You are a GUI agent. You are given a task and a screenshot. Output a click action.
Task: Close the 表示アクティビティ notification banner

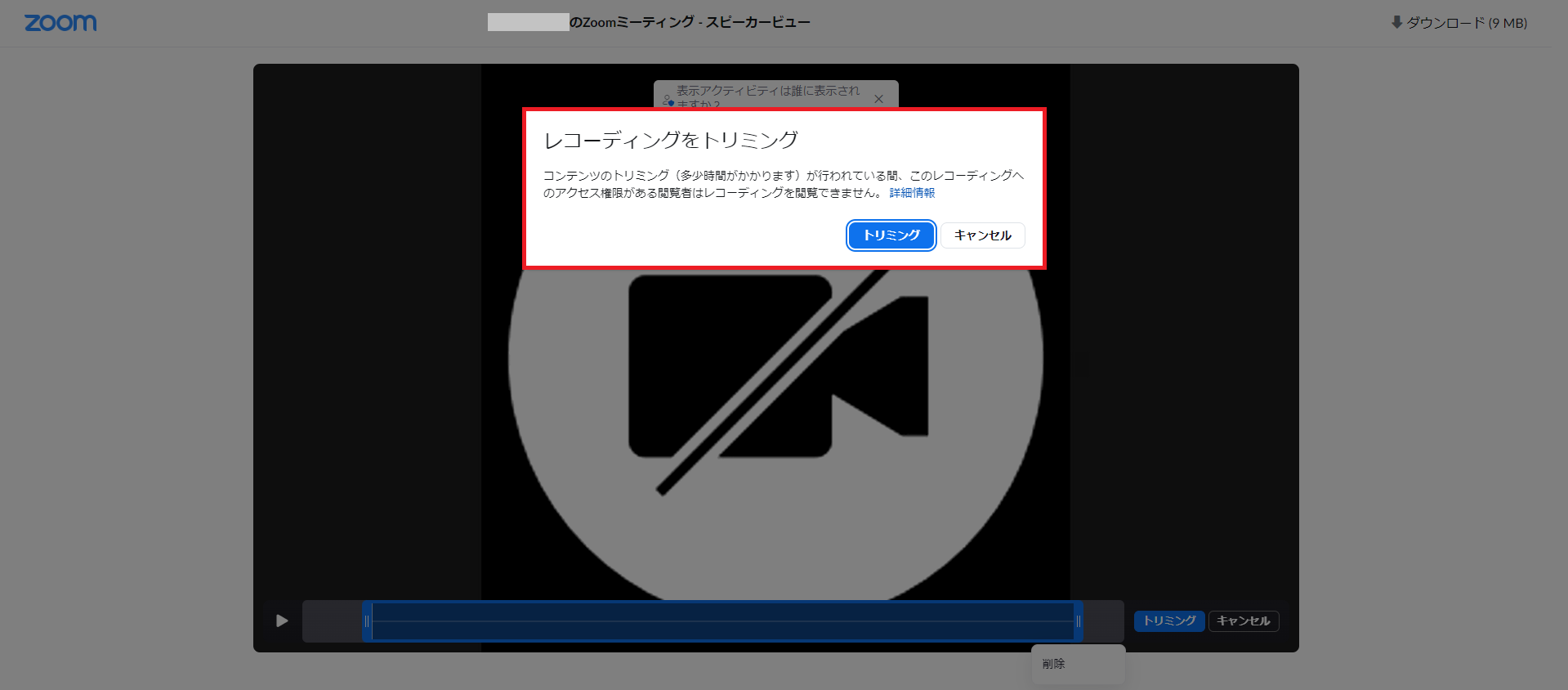click(x=878, y=99)
